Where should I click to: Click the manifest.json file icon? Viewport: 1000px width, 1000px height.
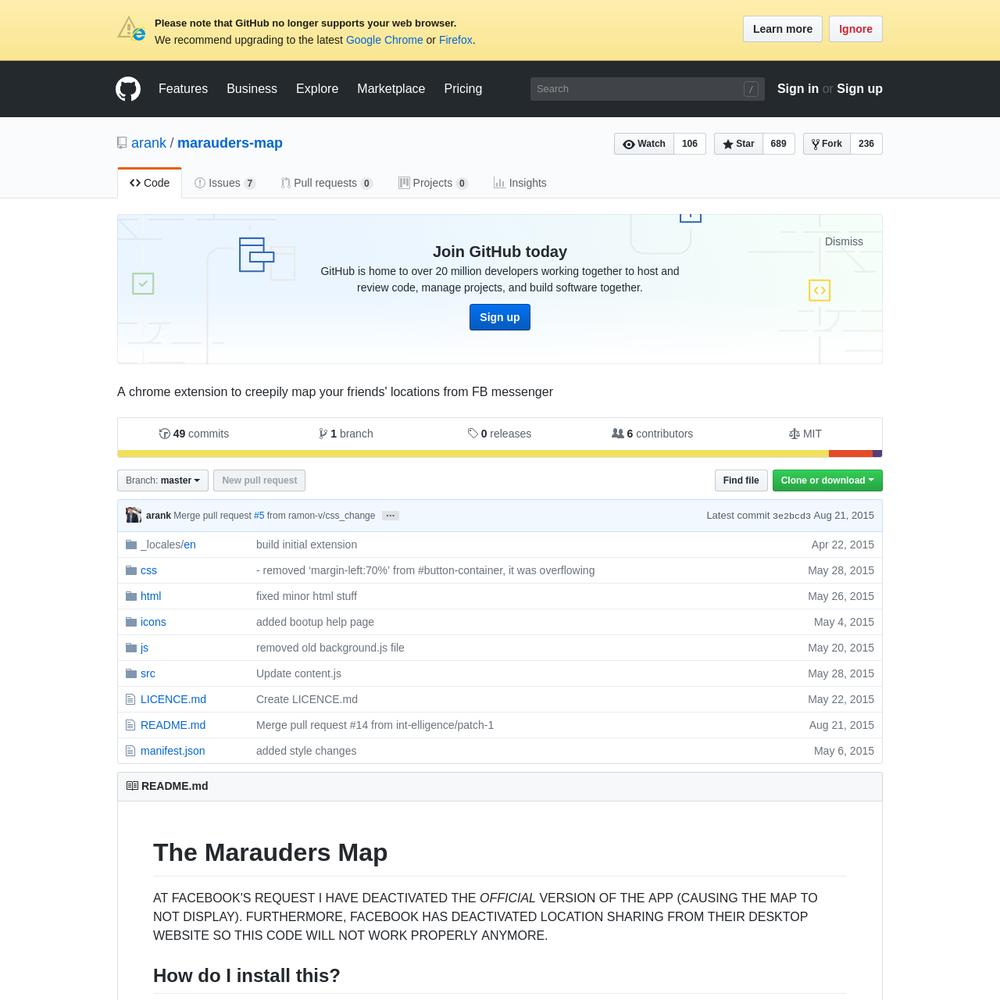pyautogui.click(x=130, y=751)
